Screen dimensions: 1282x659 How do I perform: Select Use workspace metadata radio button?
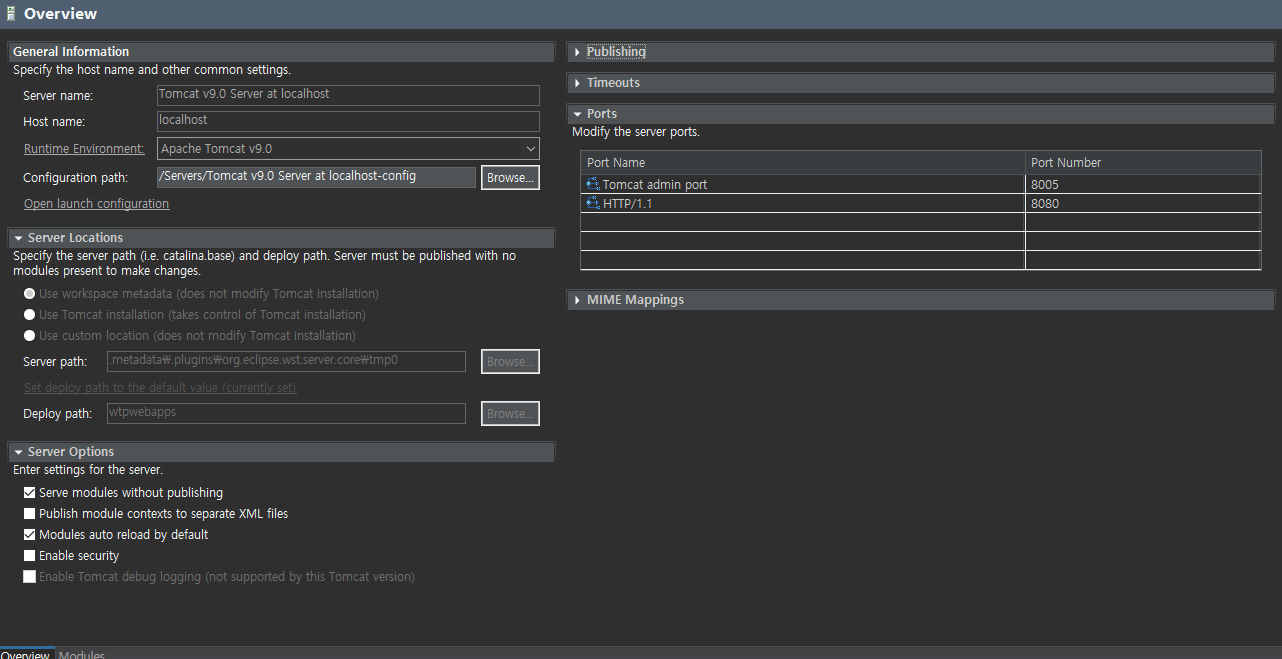[30, 294]
